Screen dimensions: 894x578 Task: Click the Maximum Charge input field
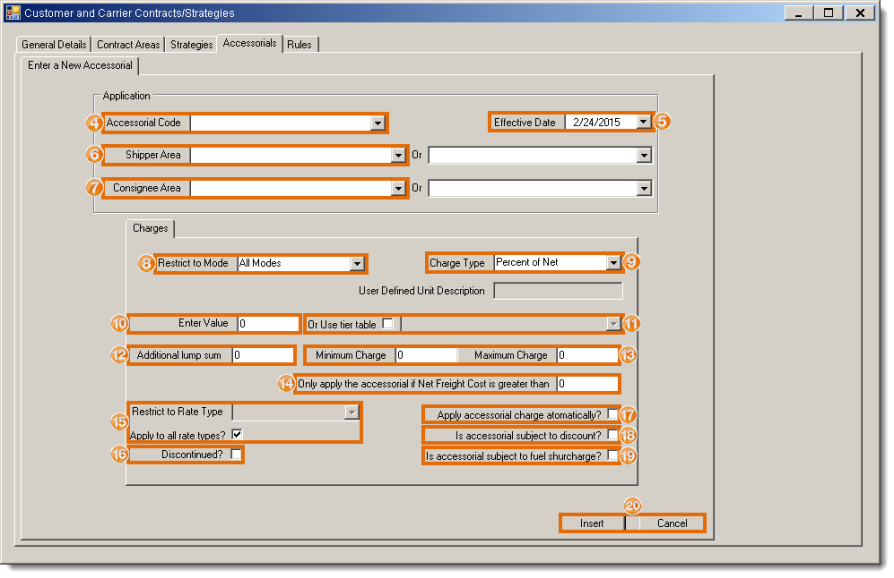(588, 355)
